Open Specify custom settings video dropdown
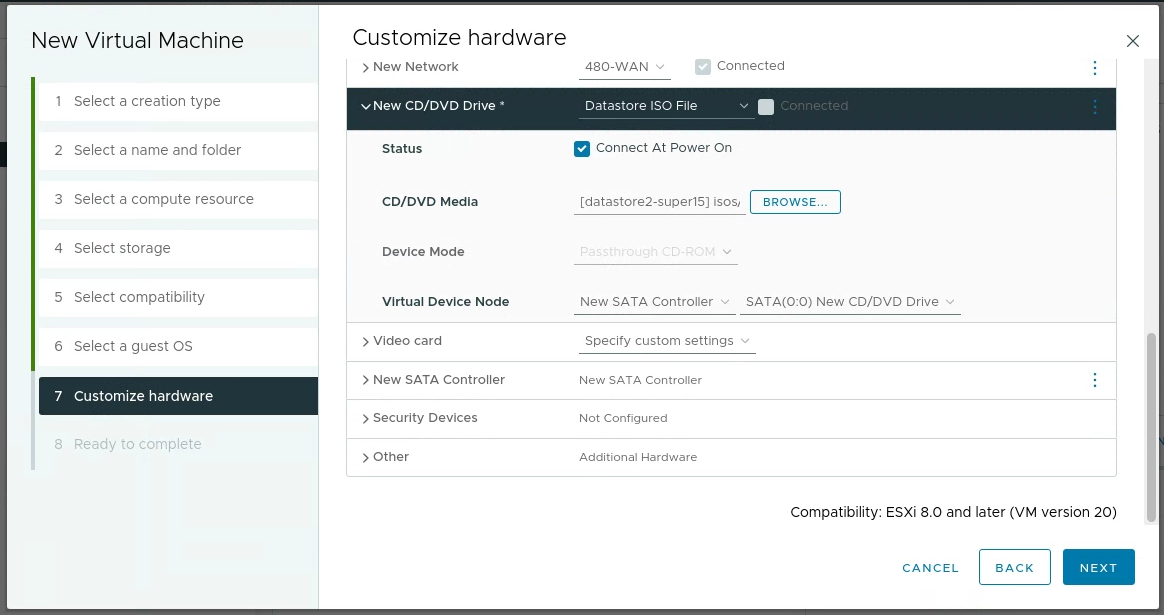1164x615 pixels. pos(667,341)
